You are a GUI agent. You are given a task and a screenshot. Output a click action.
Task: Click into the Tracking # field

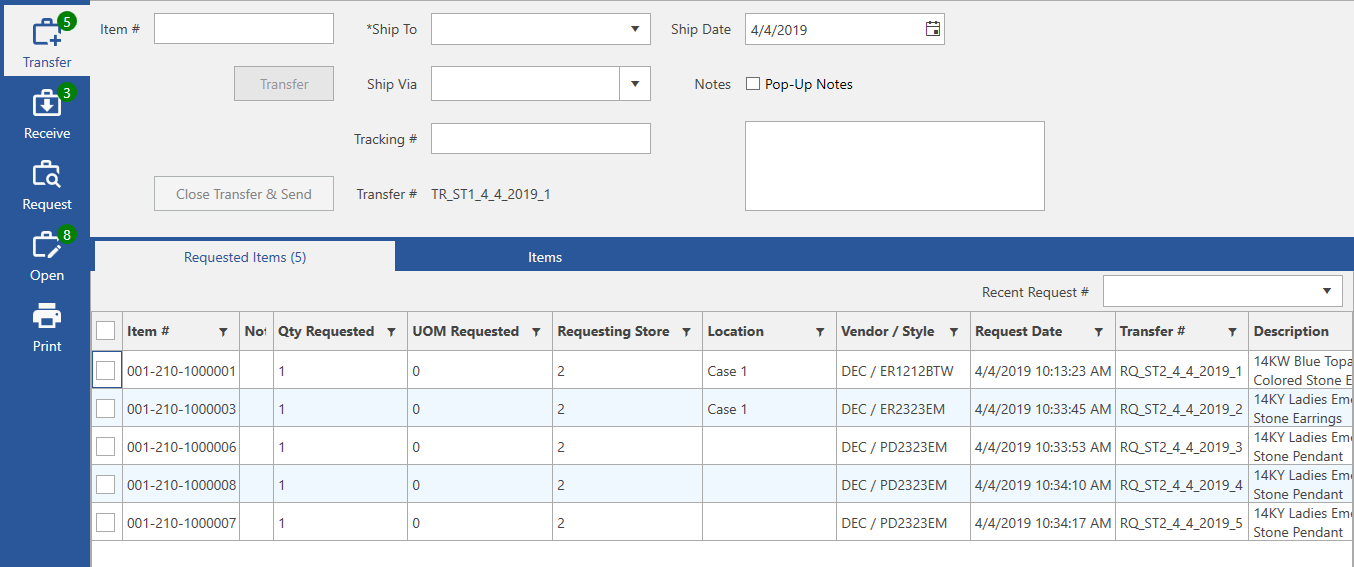coord(540,139)
